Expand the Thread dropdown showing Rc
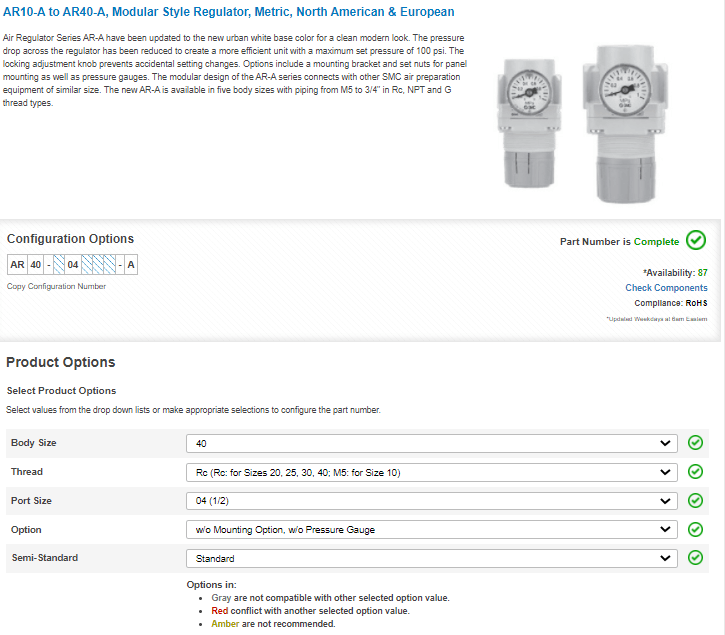725x635 pixels. click(431, 472)
